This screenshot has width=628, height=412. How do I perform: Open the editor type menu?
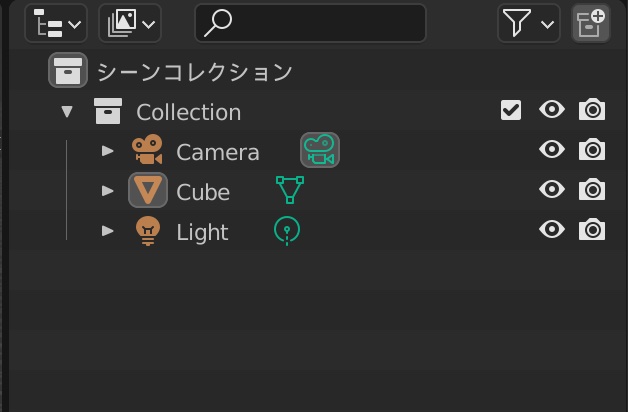[56, 23]
